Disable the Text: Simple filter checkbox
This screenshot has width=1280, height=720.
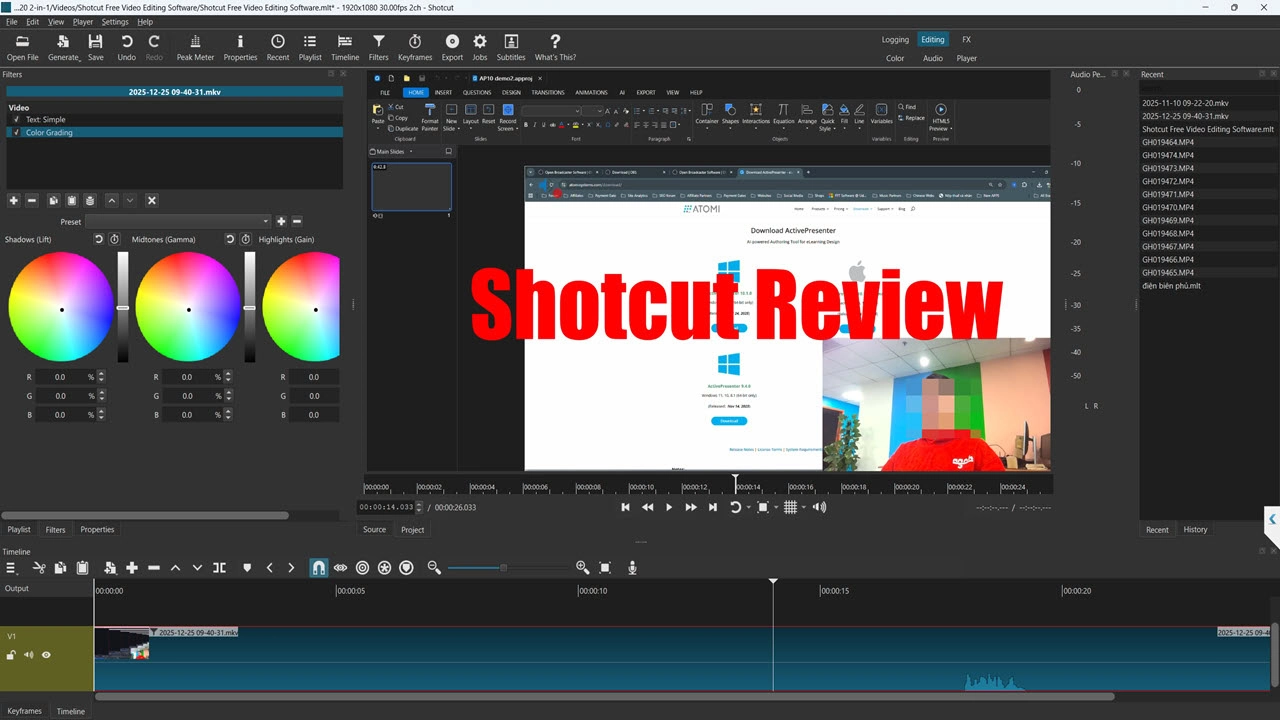[x=16, y=120]
